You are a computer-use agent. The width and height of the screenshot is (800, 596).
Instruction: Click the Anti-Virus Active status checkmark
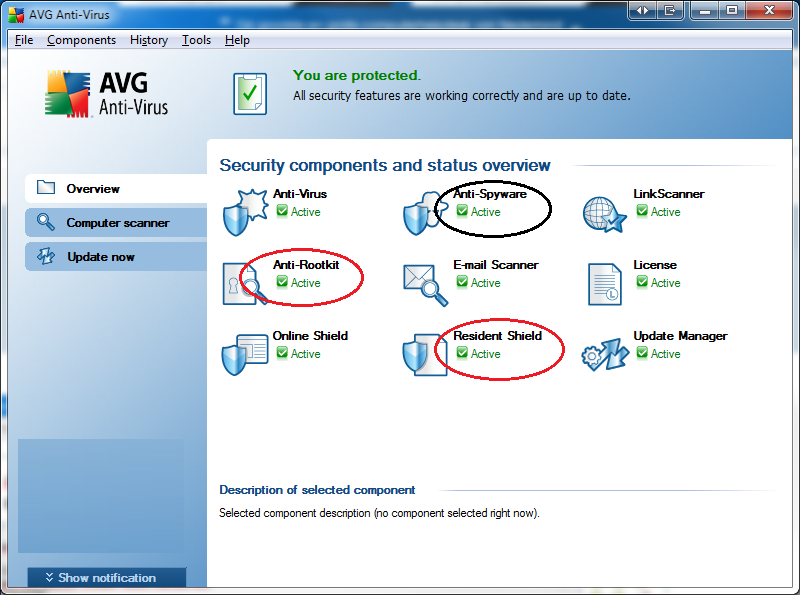(x=282, y=211)
